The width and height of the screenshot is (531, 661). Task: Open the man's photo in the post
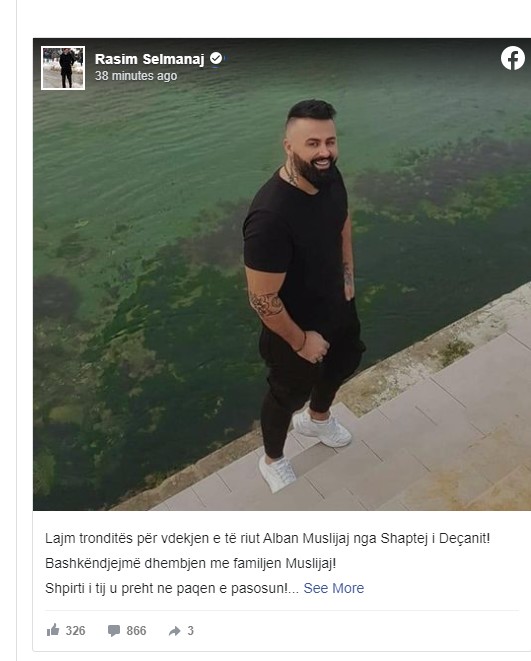pos(282,274)
